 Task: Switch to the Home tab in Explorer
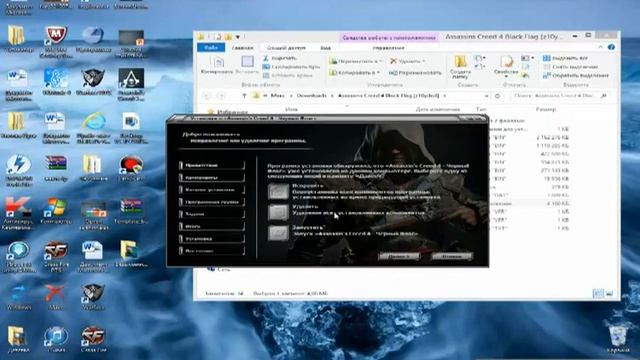point(242,48)
